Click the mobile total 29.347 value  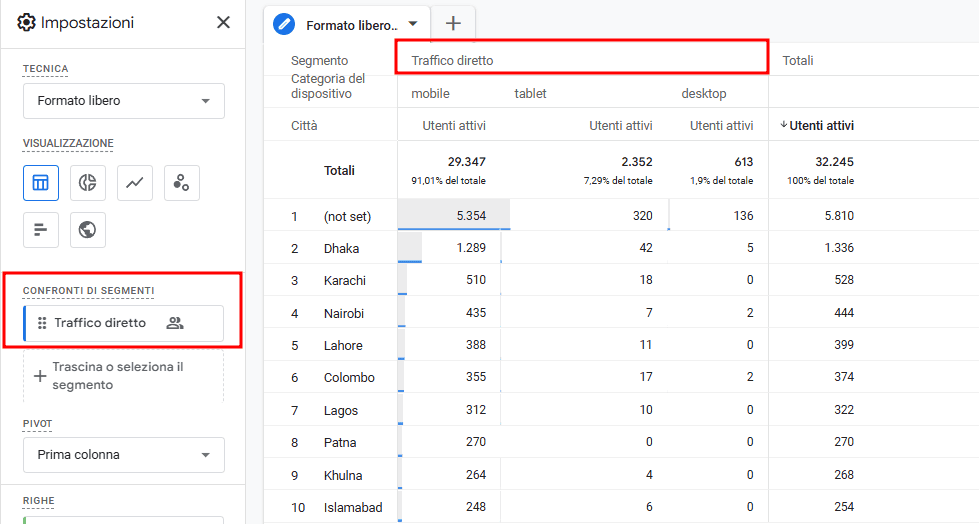(466, 162)
